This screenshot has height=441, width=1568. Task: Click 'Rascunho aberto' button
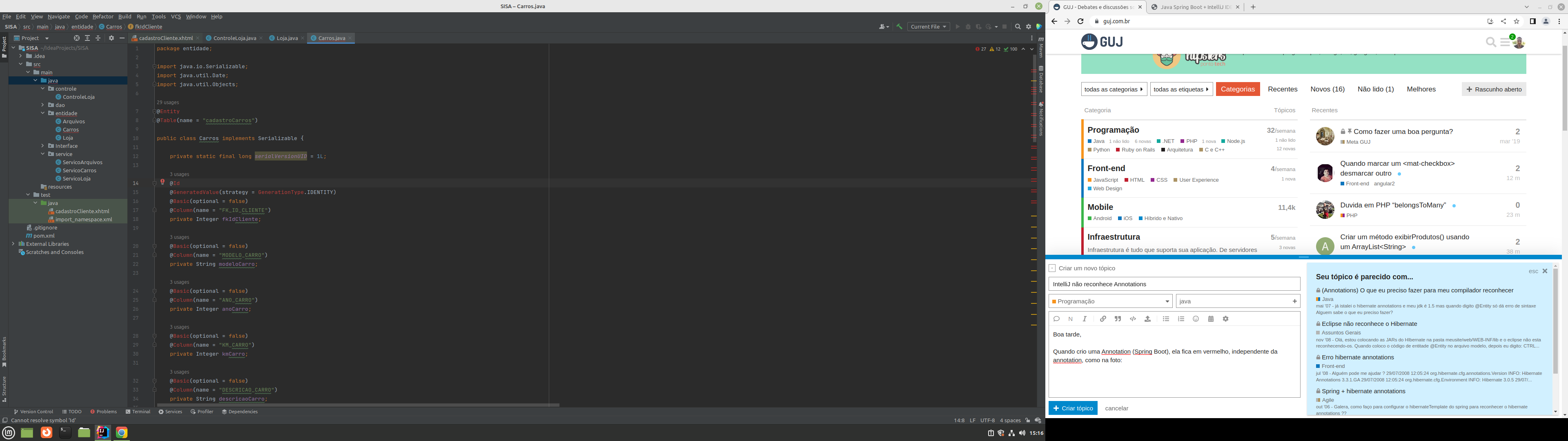coord(1494,89)
